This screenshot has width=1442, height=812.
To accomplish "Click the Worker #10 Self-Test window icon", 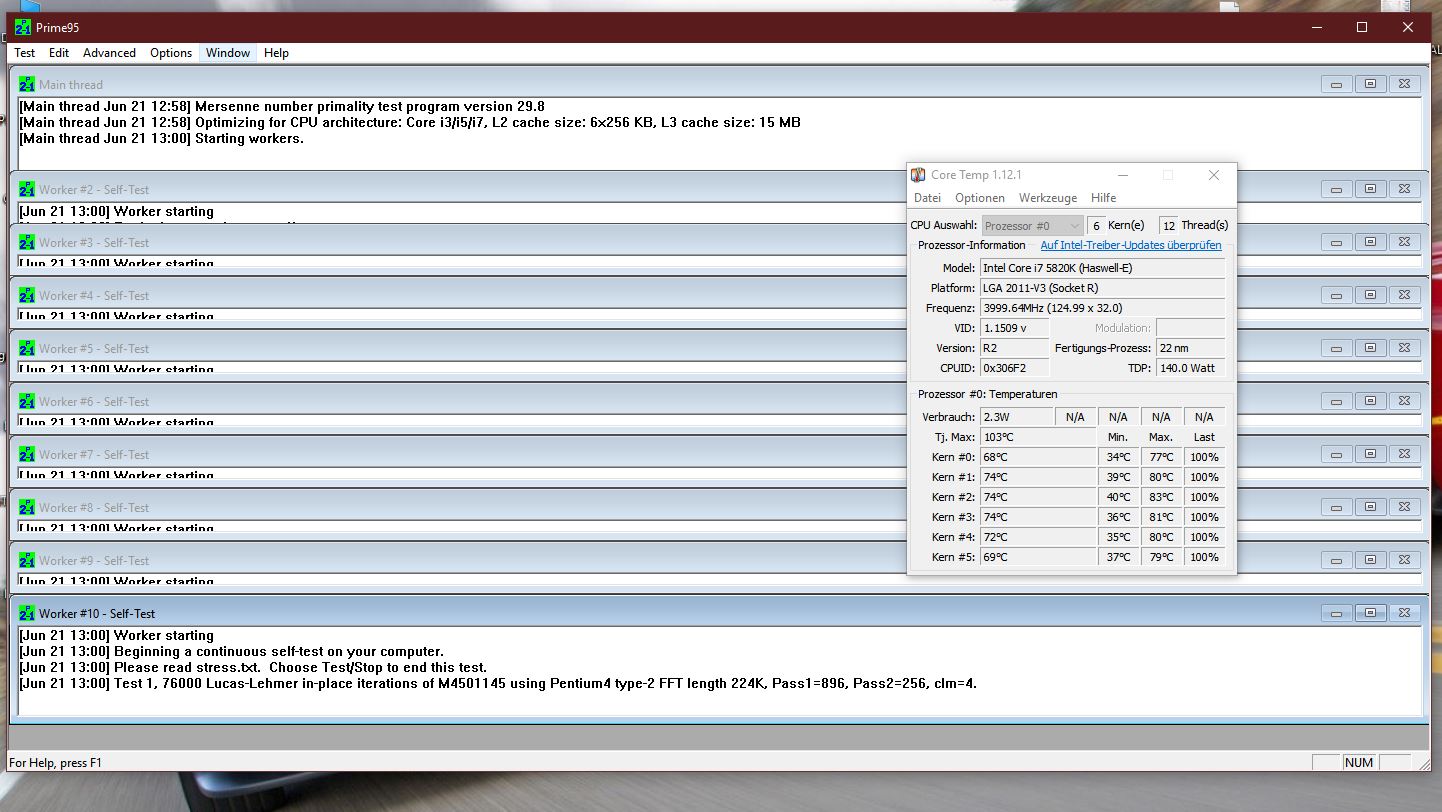I will tap(27, 613).
